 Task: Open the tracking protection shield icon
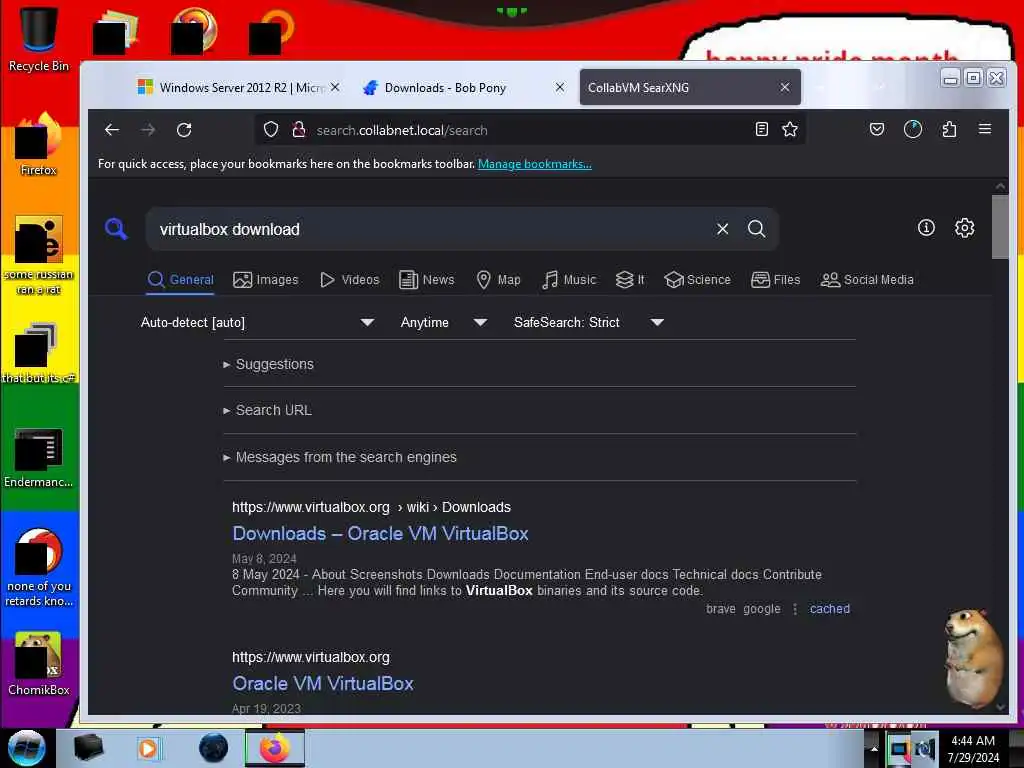click(x=271, y=130)
